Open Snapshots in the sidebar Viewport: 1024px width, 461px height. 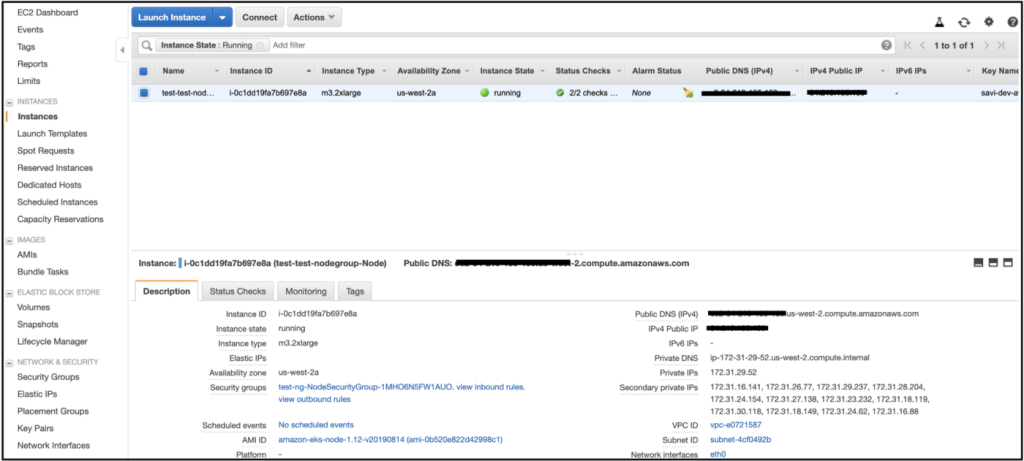pyautogui.click(x=38, y=324)
